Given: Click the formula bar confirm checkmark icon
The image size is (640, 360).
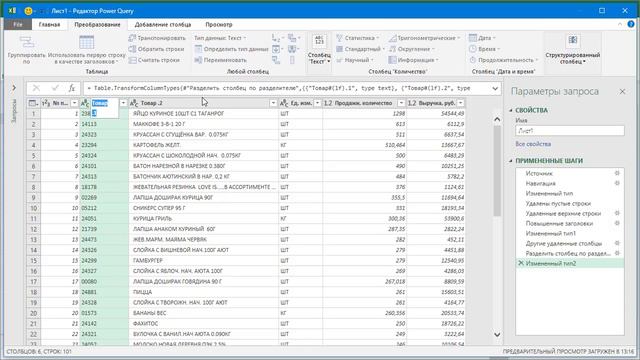Looking at the screenshot, I should point(55,88).
